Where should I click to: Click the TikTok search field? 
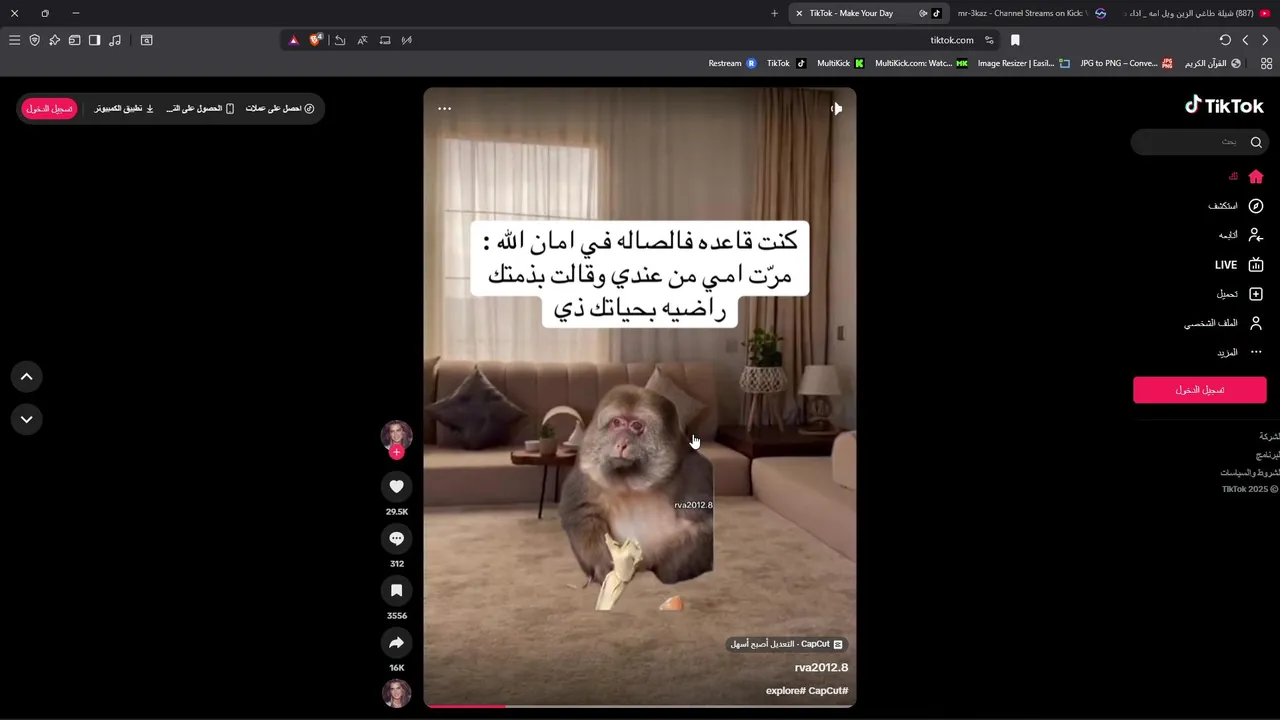click(x=1199, y=142)
